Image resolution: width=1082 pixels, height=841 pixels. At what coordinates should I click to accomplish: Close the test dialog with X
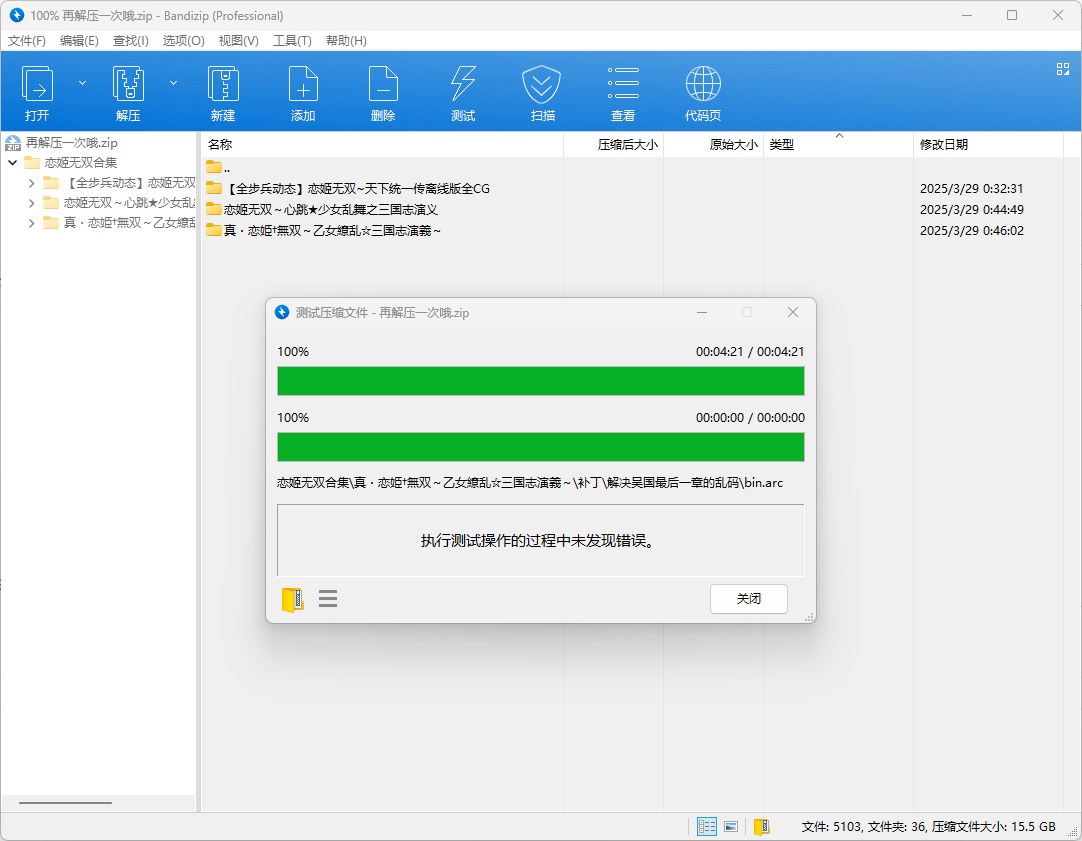point(793,313)
